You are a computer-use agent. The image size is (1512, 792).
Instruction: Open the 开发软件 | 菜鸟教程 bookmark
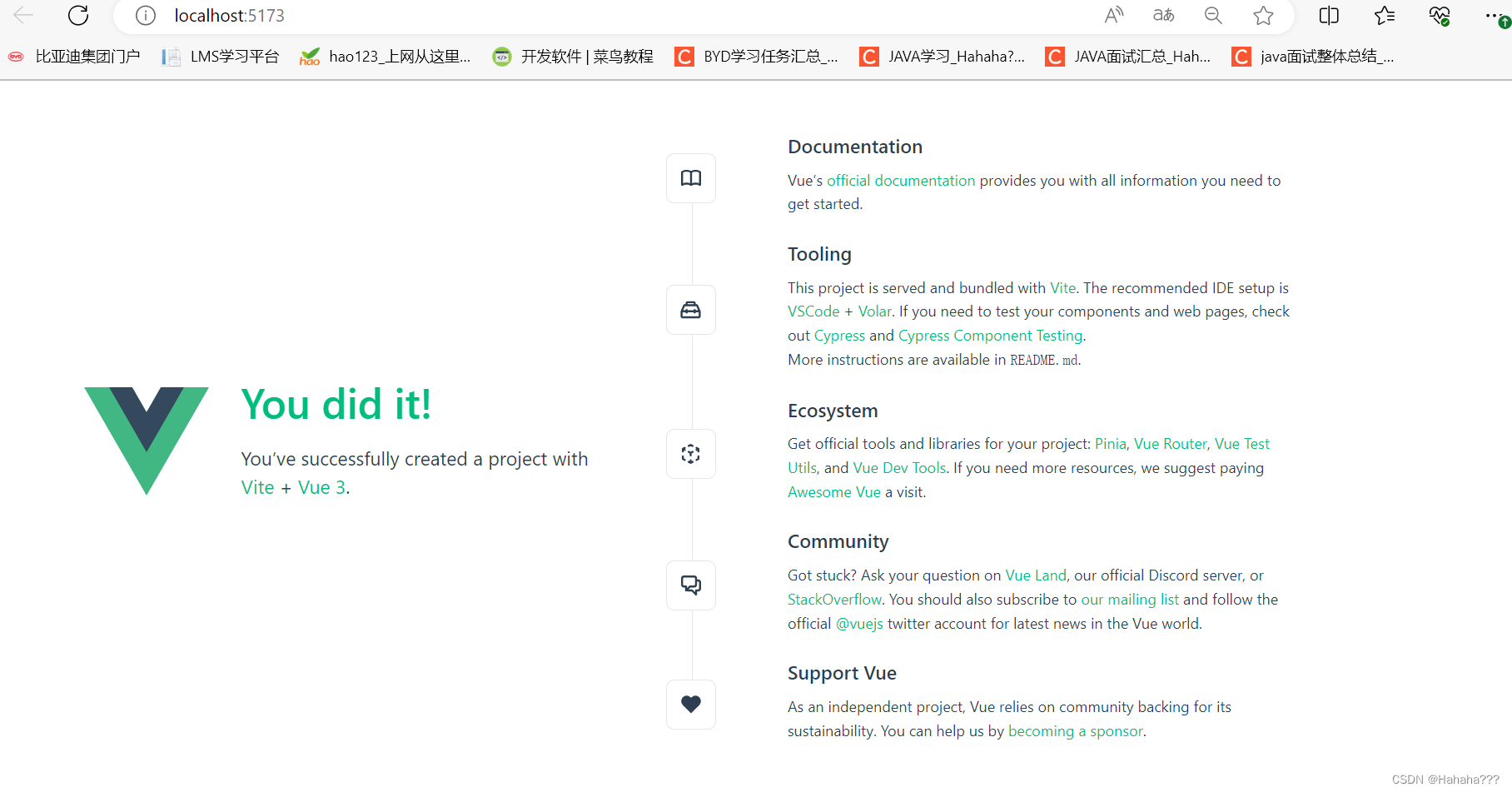tap(573, 57)
